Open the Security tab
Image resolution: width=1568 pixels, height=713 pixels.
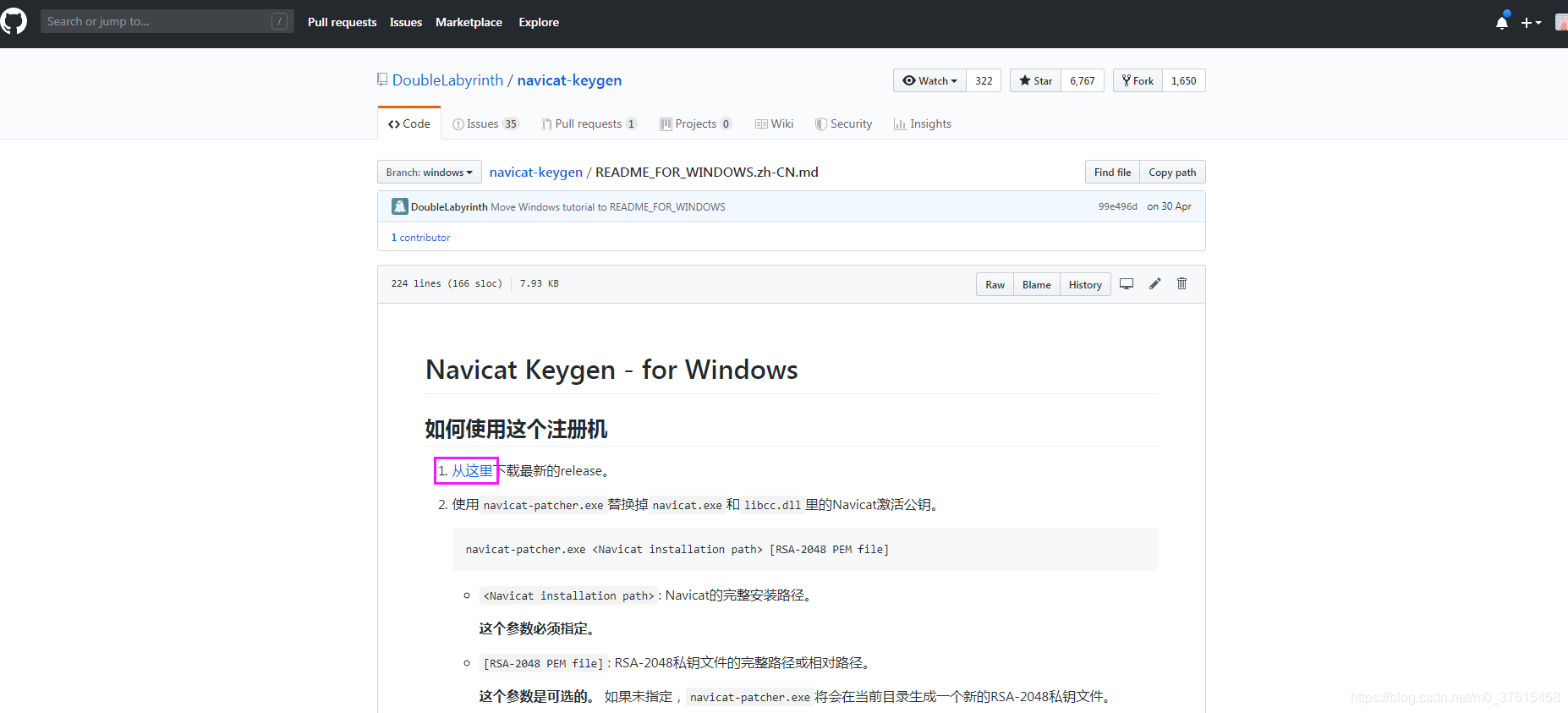pos(844,123)
